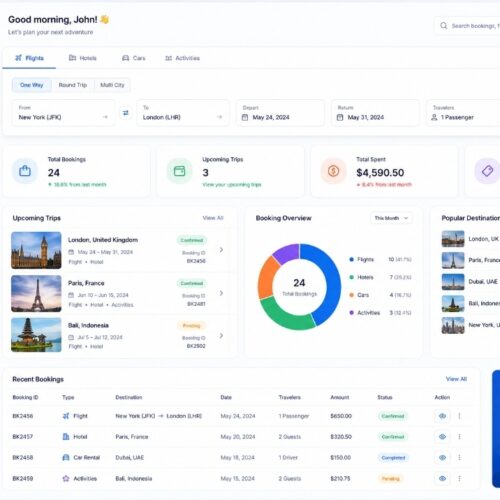Open the 1 Passenger travelers selector

click(463, 113)
